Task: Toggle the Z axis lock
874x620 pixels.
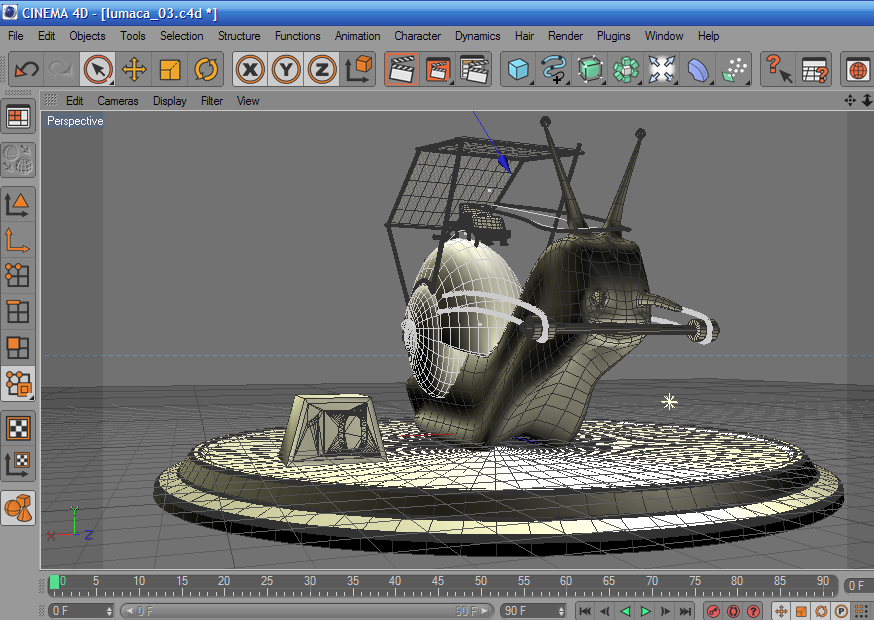Action: click(x=321, y=69)
